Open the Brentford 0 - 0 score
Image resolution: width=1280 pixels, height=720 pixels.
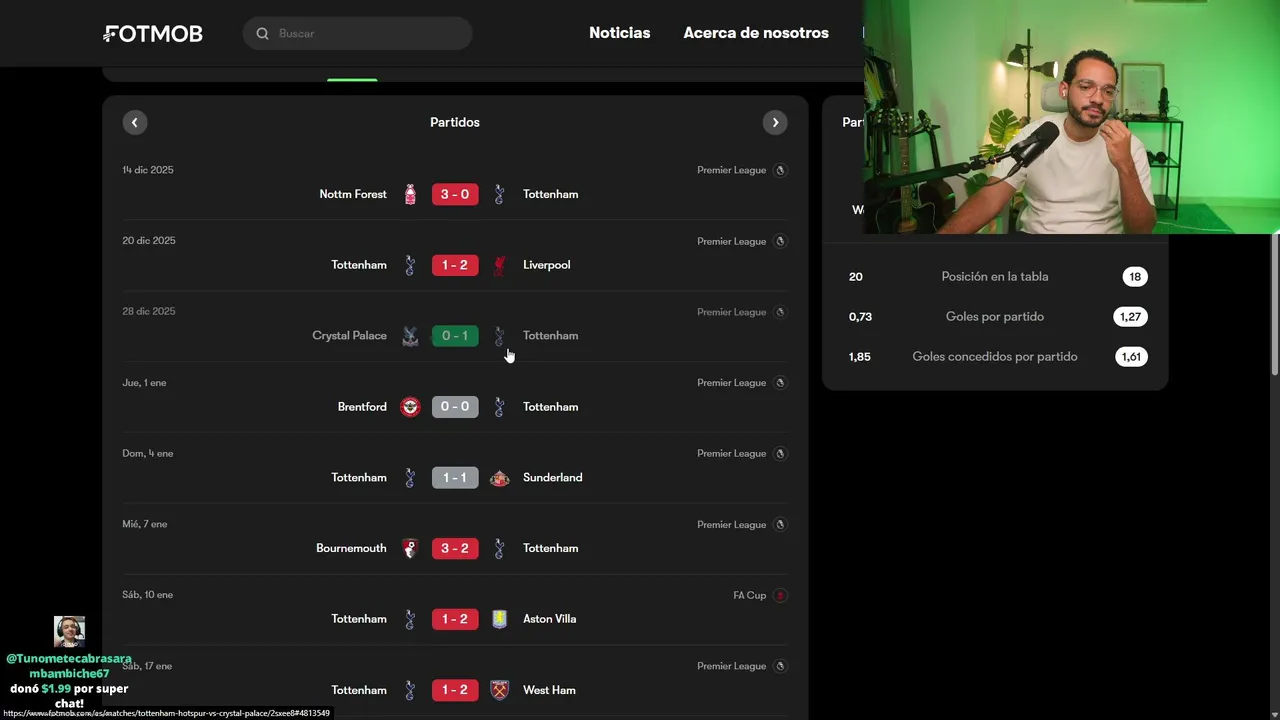455,407
